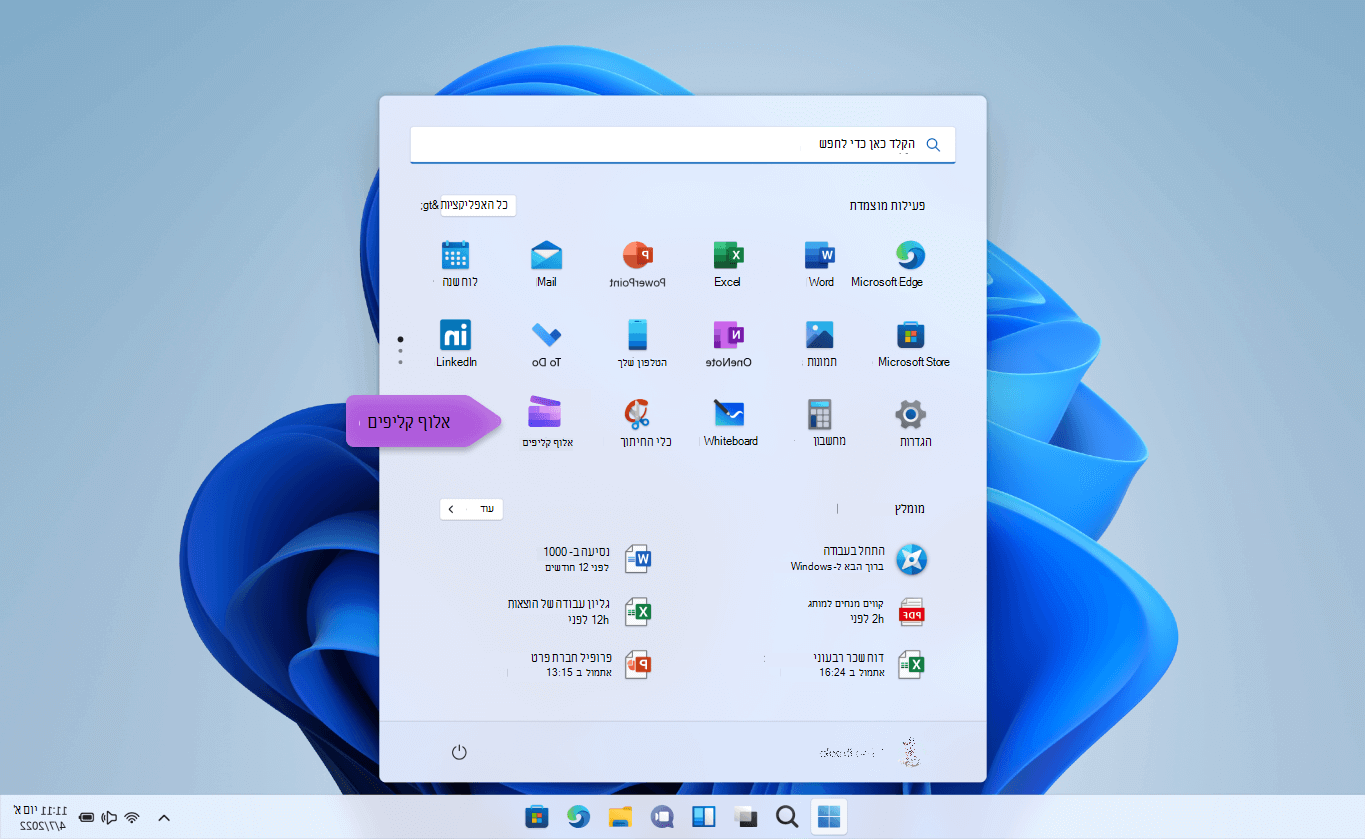
Task: Open Edge browser from the taskbar
Action: pyautogui.click(x=578, y=817)
